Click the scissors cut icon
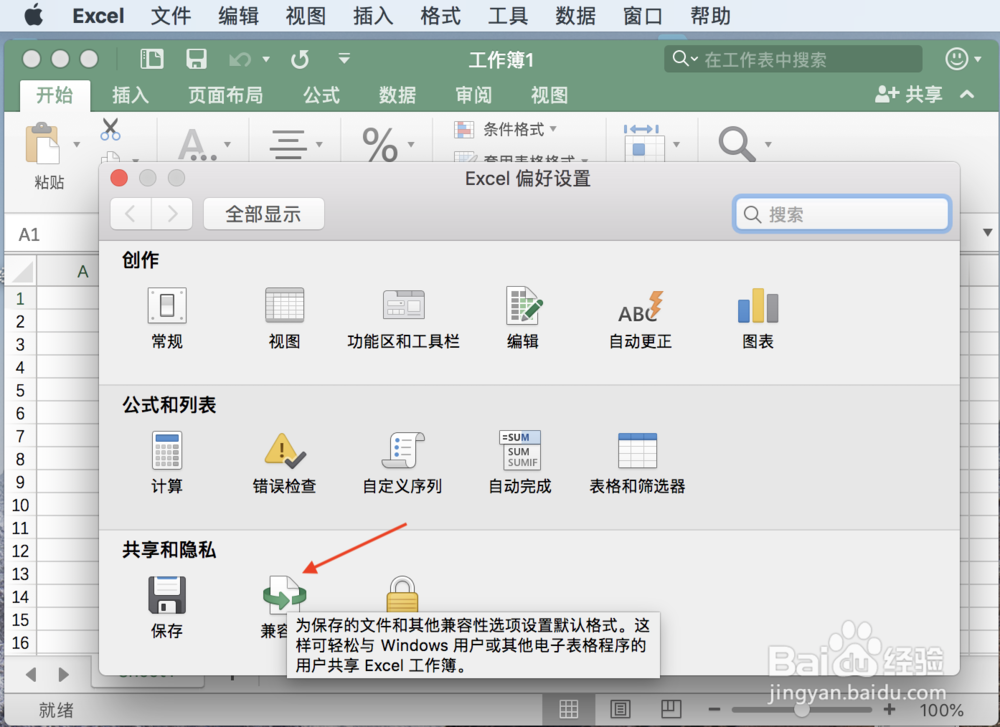The width and height of the screenshot is (1000, 727). coord(110,129)
